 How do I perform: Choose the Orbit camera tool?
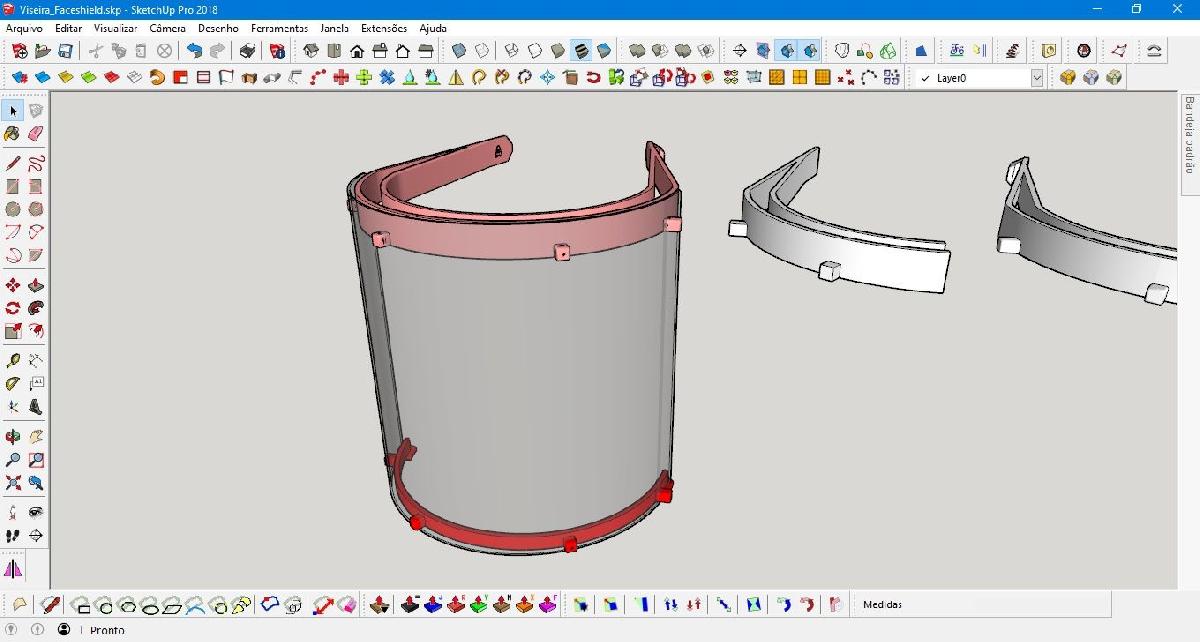(x=13, y=436)
